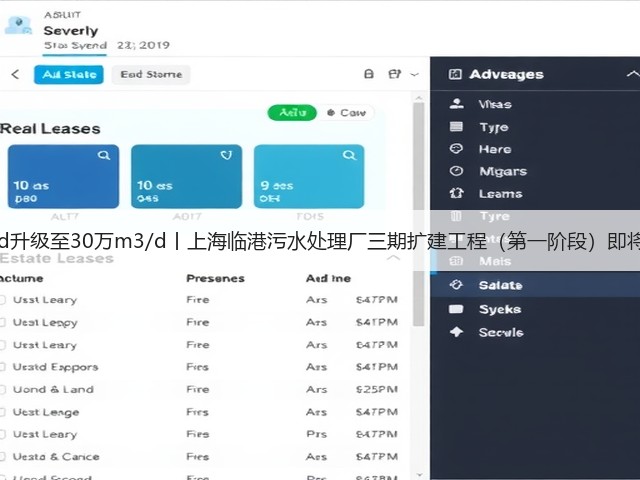The image size is (640, 480).
Task: Click the back arrow icon
Action: [16, 74]
